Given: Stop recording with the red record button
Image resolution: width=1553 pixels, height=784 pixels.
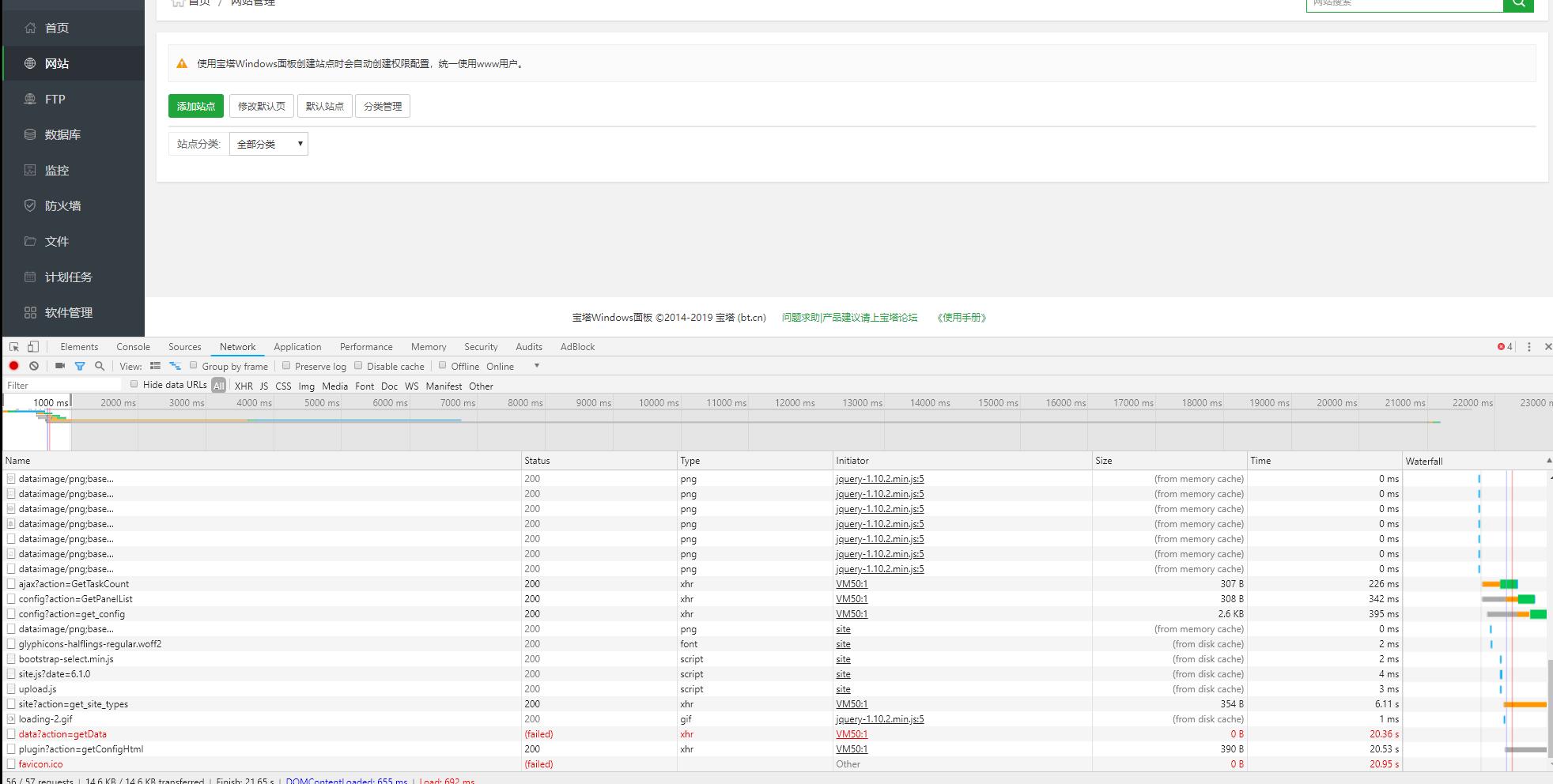Looking at the screenshot, I should [x=13, y=366].
